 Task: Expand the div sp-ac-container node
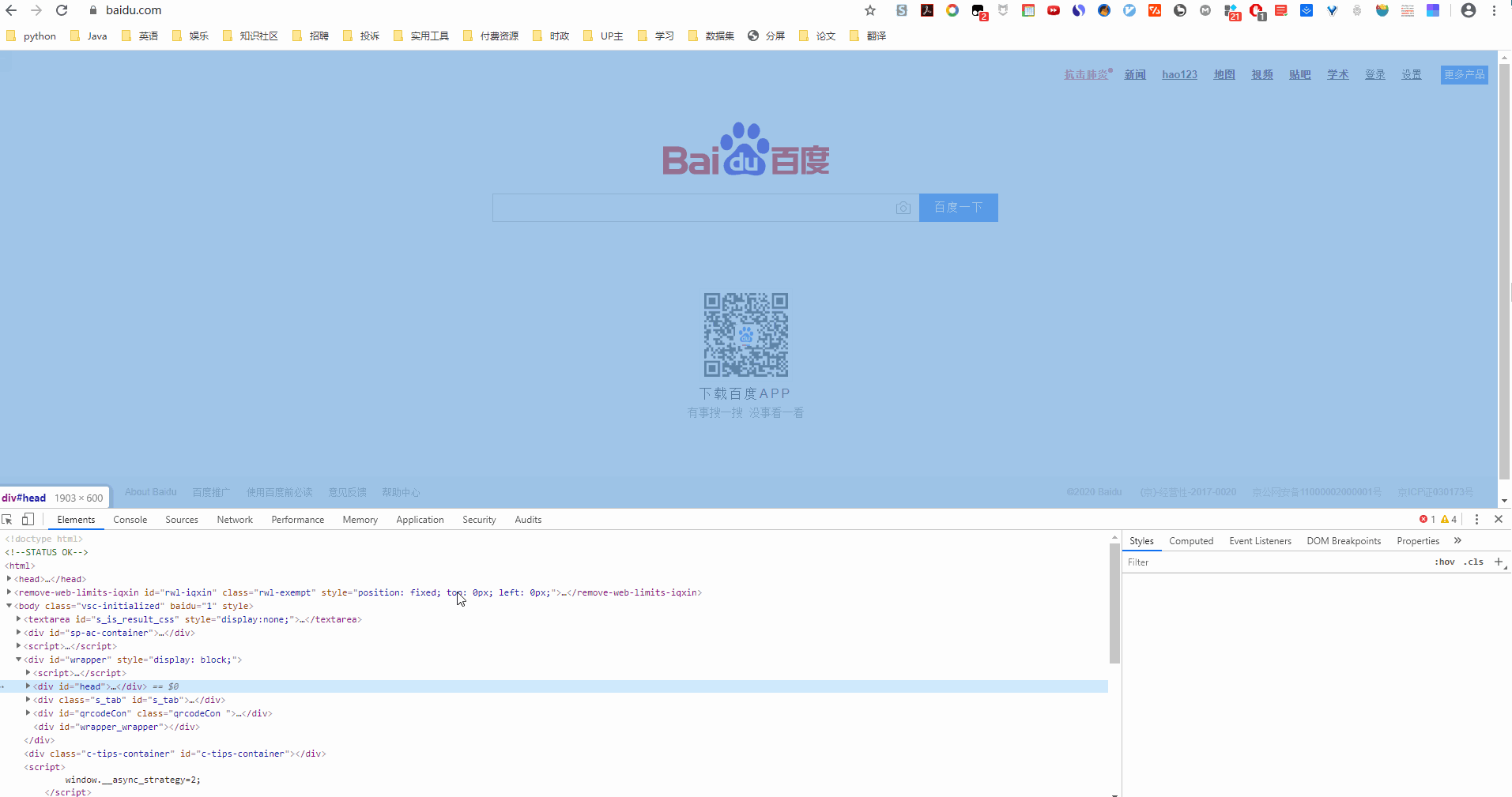pyautogui.click(x=19, y=633)
